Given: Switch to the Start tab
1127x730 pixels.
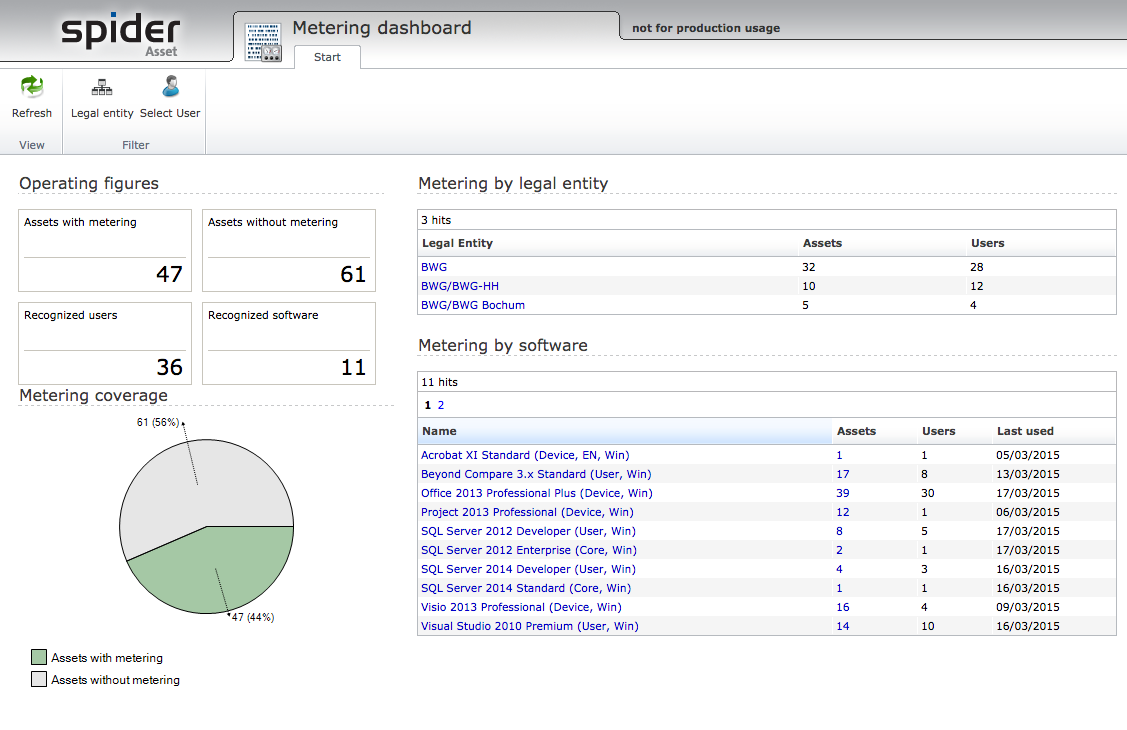Looking at the screenshot, I should [327, 57].
